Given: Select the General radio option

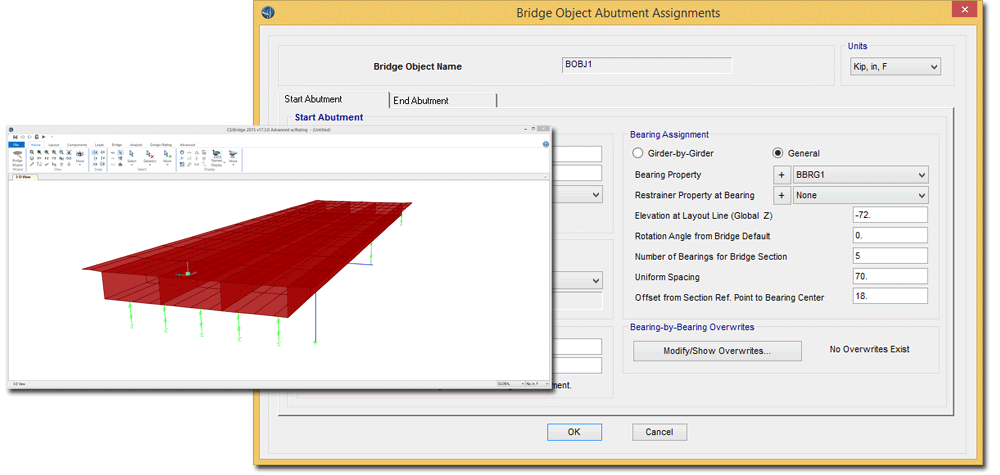Looking at the screenshot, I should coord(778,154).
